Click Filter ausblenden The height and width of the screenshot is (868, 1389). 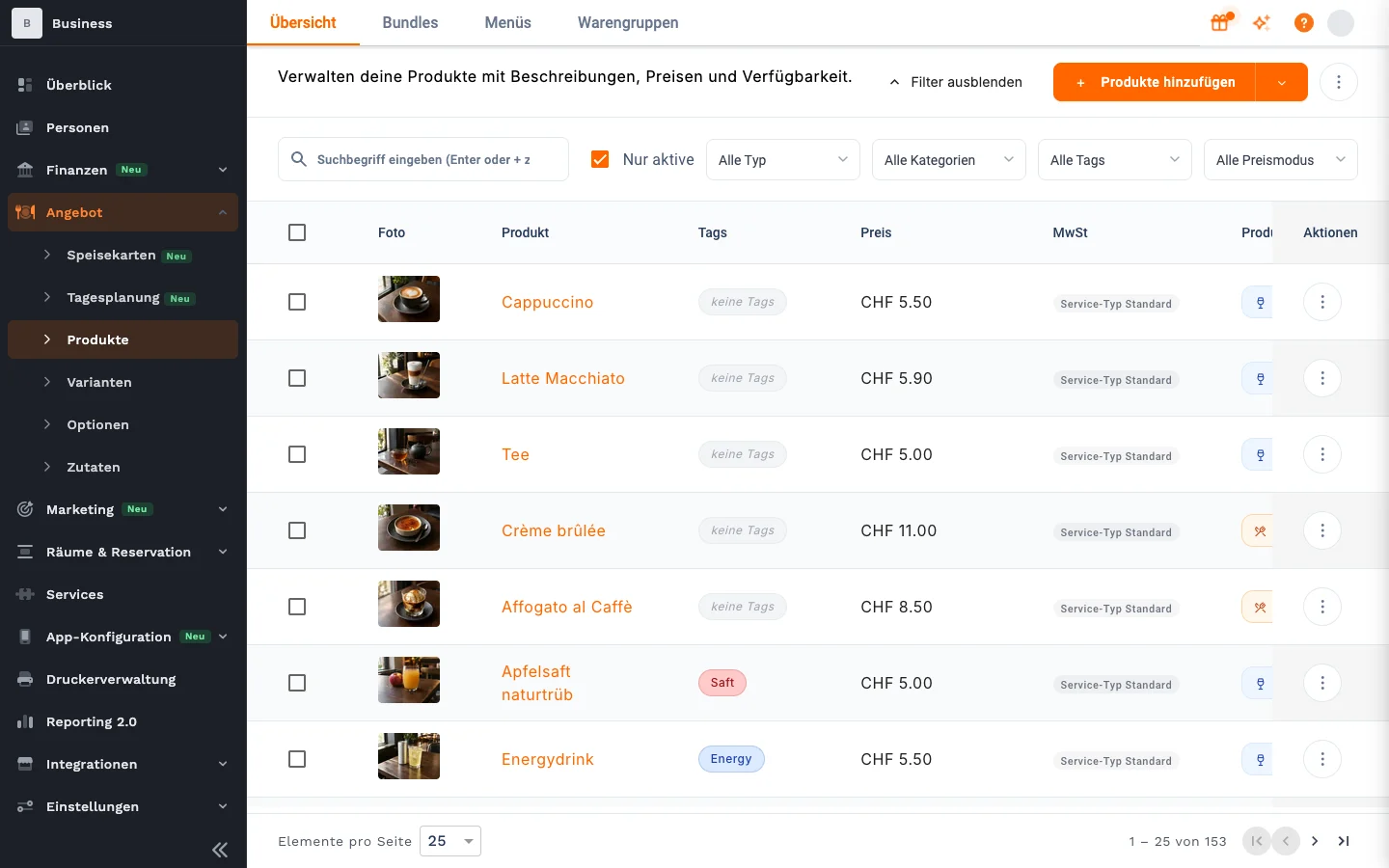coord(955,82)
